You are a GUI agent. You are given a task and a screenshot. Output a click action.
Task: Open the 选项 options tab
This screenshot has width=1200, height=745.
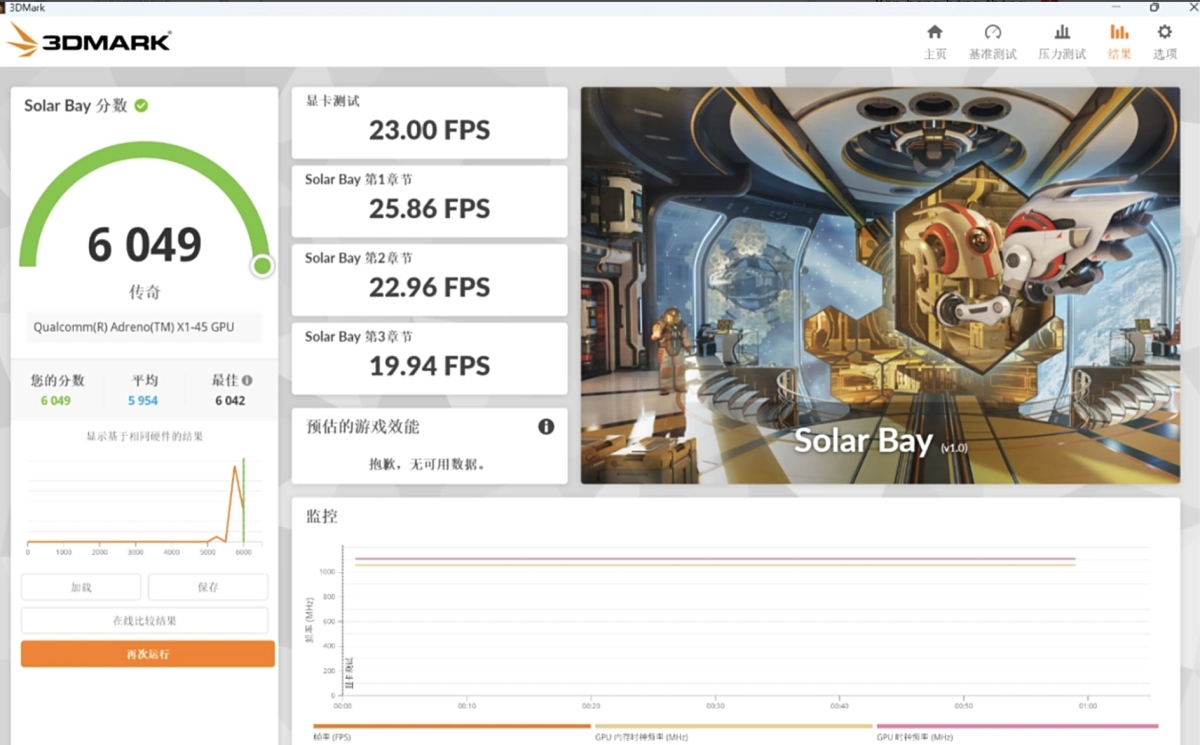pyautogui.click(x=1164, y=42)
